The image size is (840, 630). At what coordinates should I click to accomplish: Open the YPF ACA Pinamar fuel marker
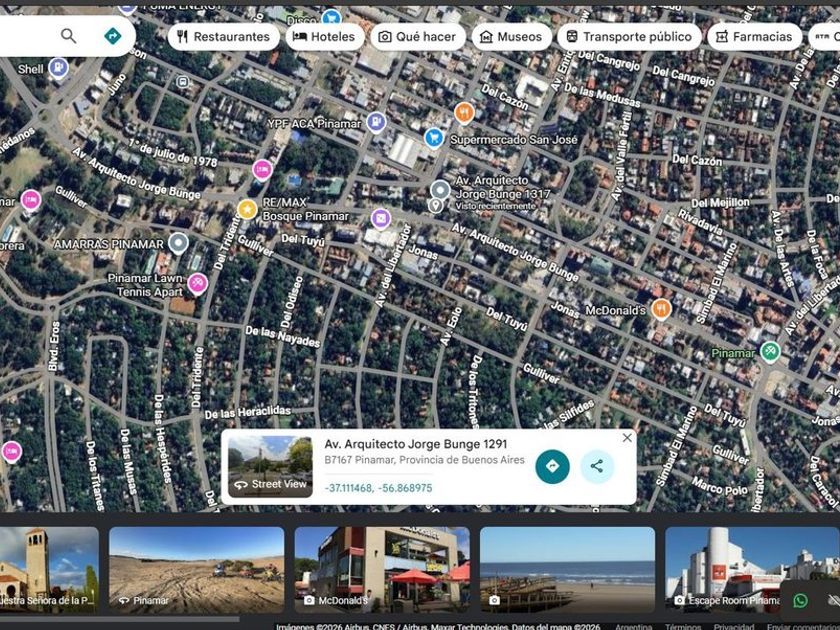click(376, 123)
